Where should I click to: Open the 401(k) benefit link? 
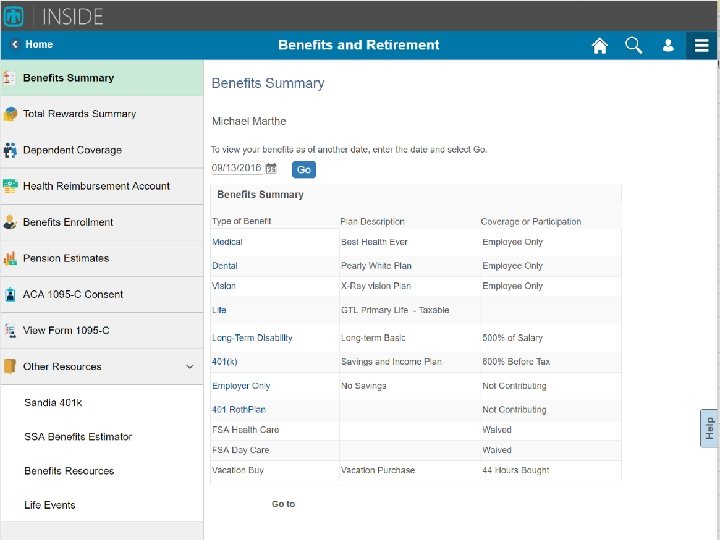pos(225,362)
